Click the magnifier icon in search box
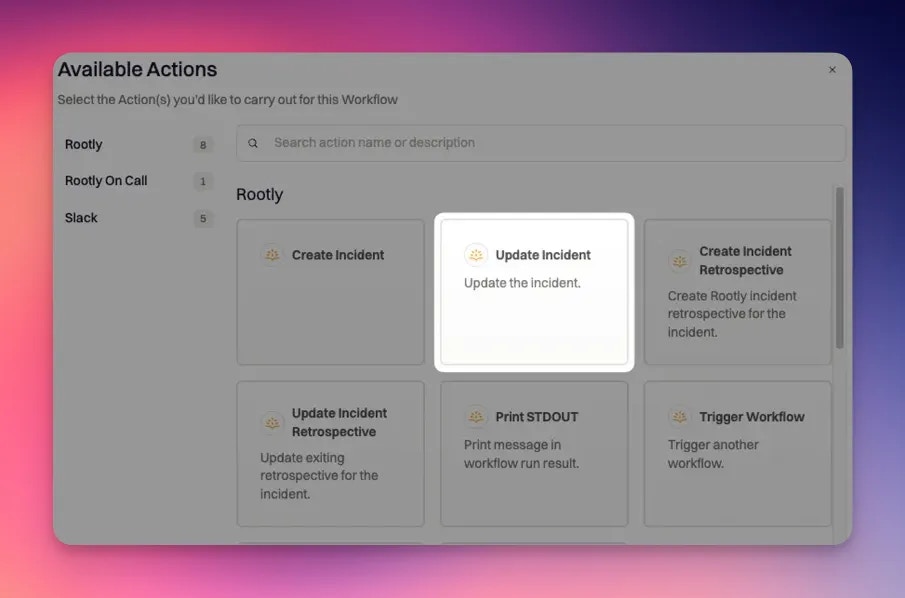 click(x=253, y=143)
